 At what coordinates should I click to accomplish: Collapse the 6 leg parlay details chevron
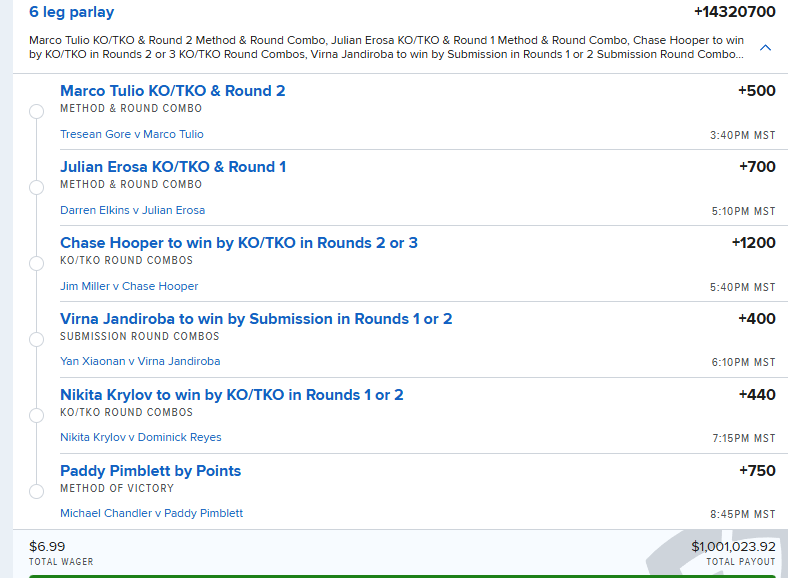(765, 48)
